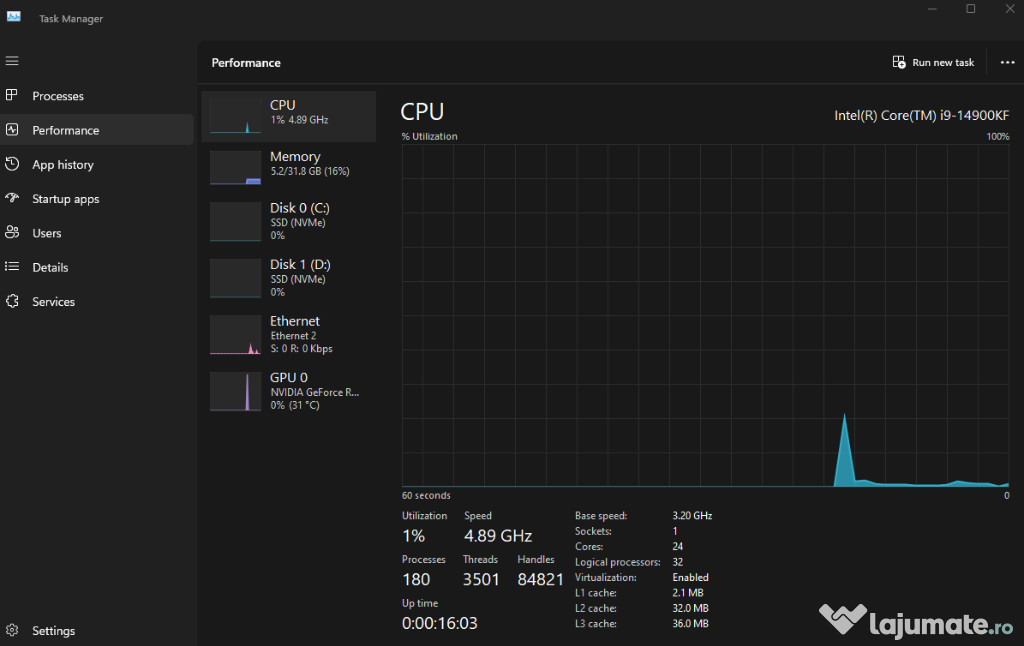The image size is (1024, 646).
Task: Click the Performance sidebar label
Action: (66, 131)
